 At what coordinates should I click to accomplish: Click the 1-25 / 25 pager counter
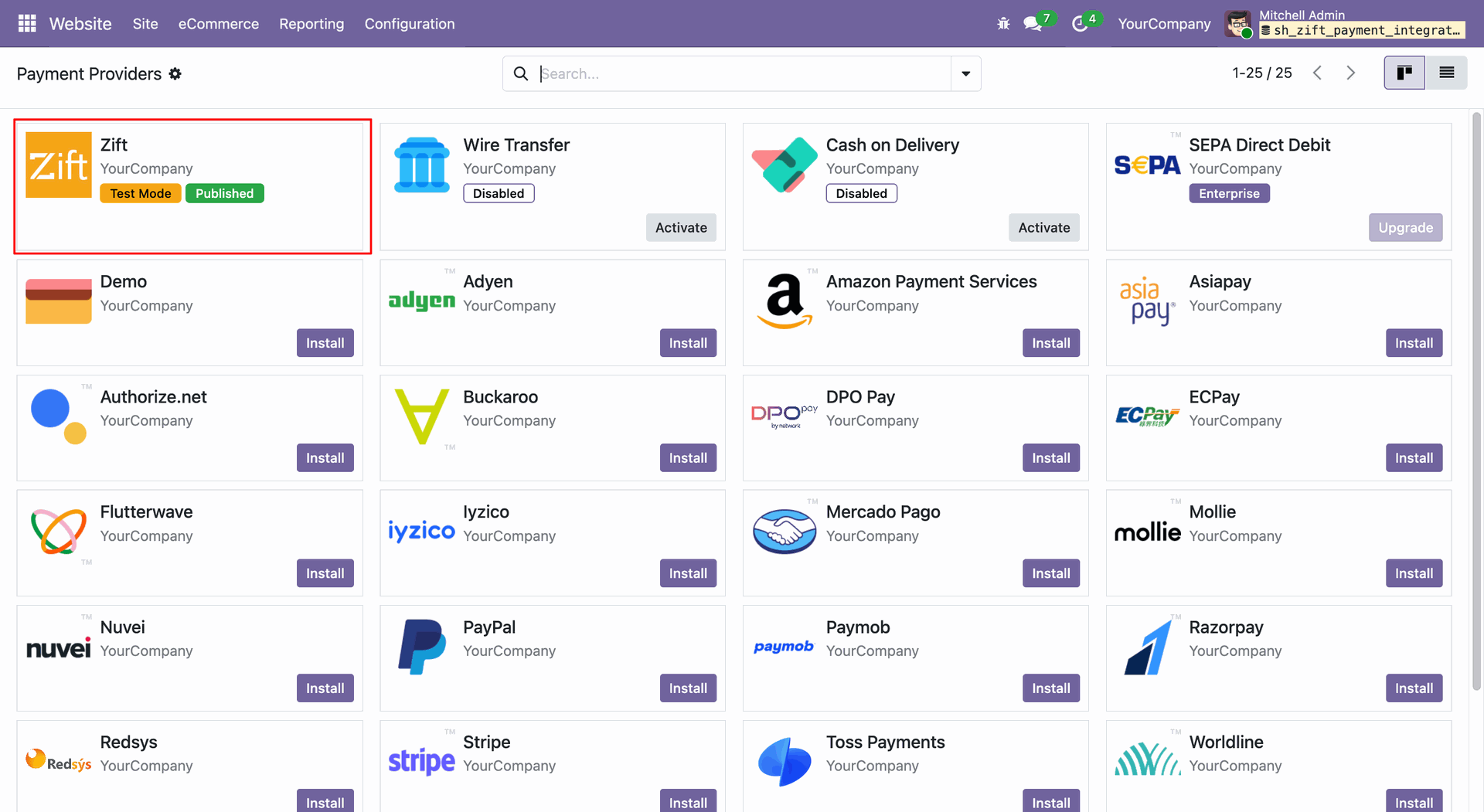pyautogui.click(x=1262, y=73)
